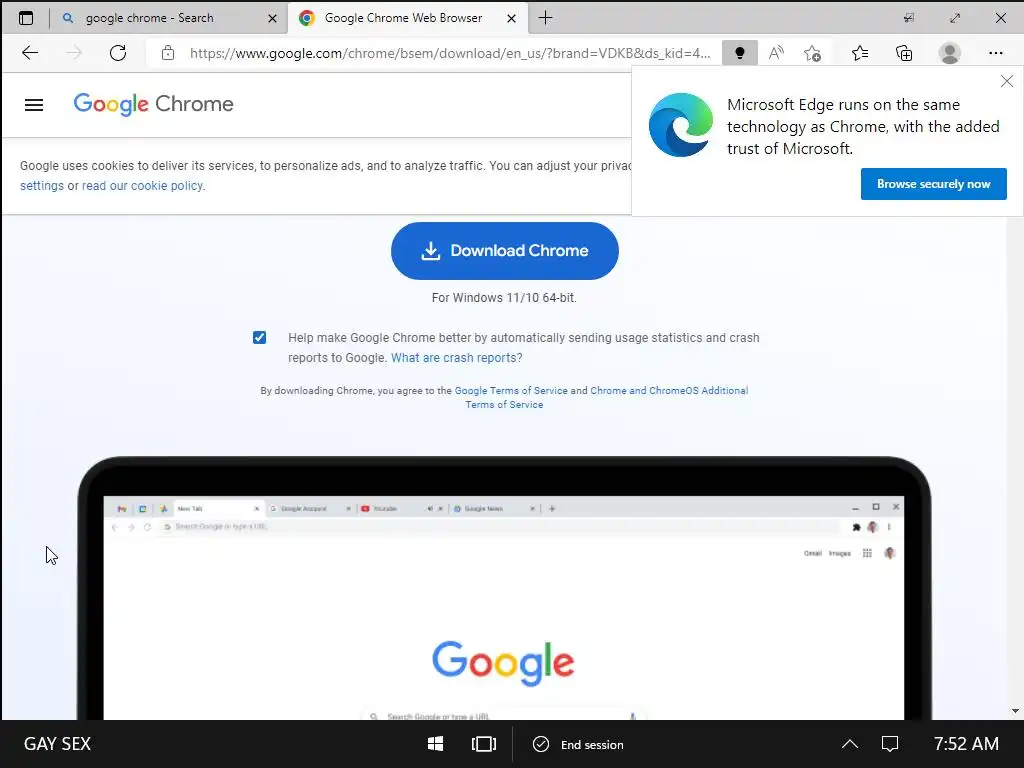Screen dimensions: 1024x768
Task: Click the pin icon in title bar
Action: pos(908,18)
